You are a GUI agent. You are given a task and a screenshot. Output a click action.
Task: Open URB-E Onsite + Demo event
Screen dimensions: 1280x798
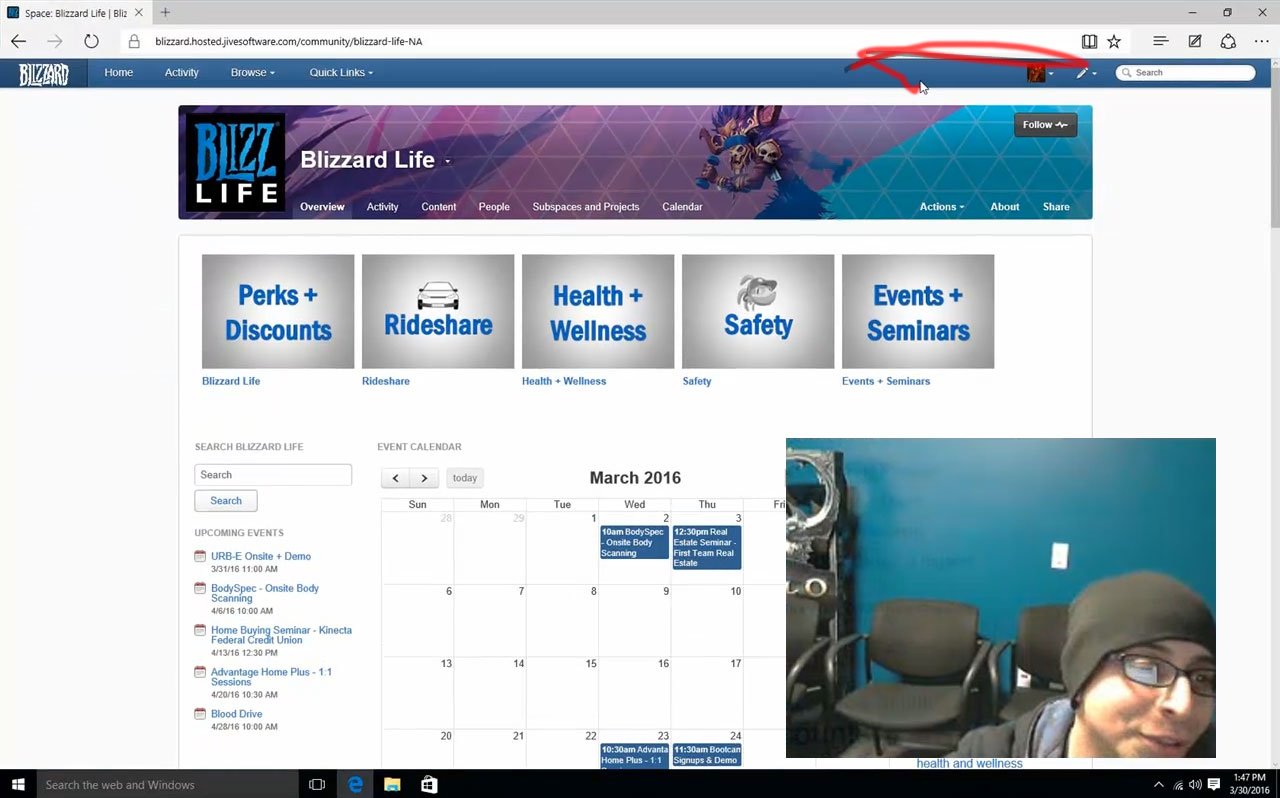click(261, 556)
